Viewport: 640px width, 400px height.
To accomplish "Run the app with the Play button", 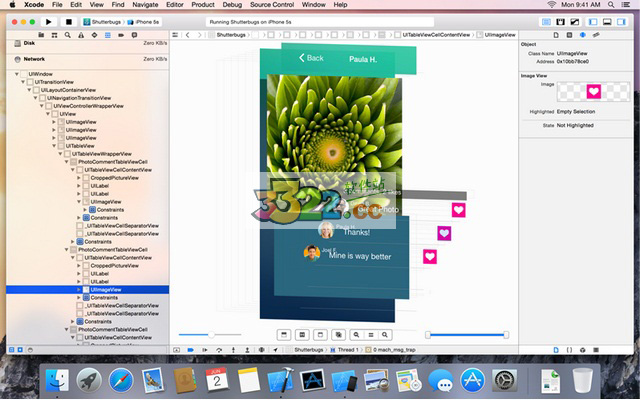I will click(x=49, y=22).
